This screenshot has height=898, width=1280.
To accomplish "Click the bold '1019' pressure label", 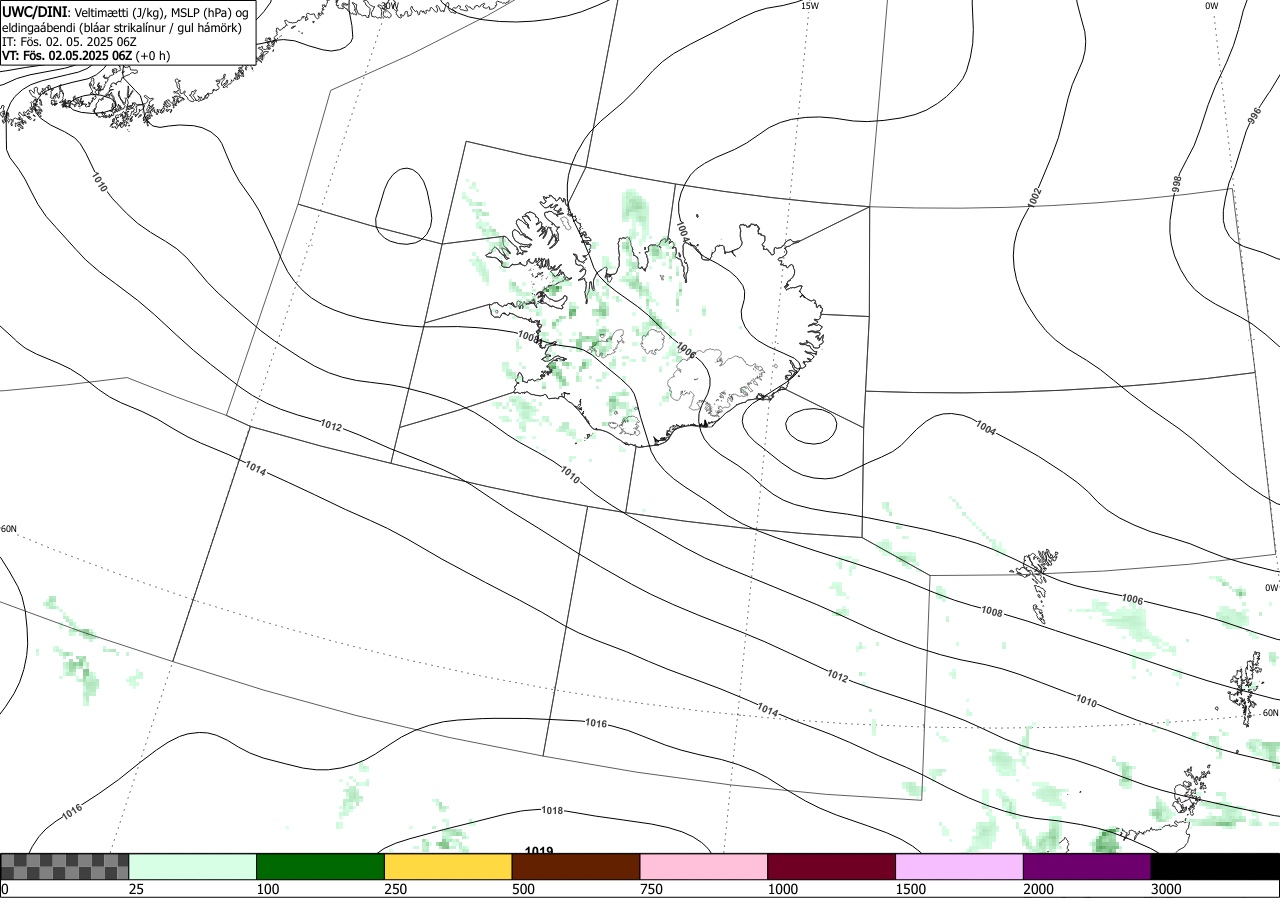I will click(539, 851).
